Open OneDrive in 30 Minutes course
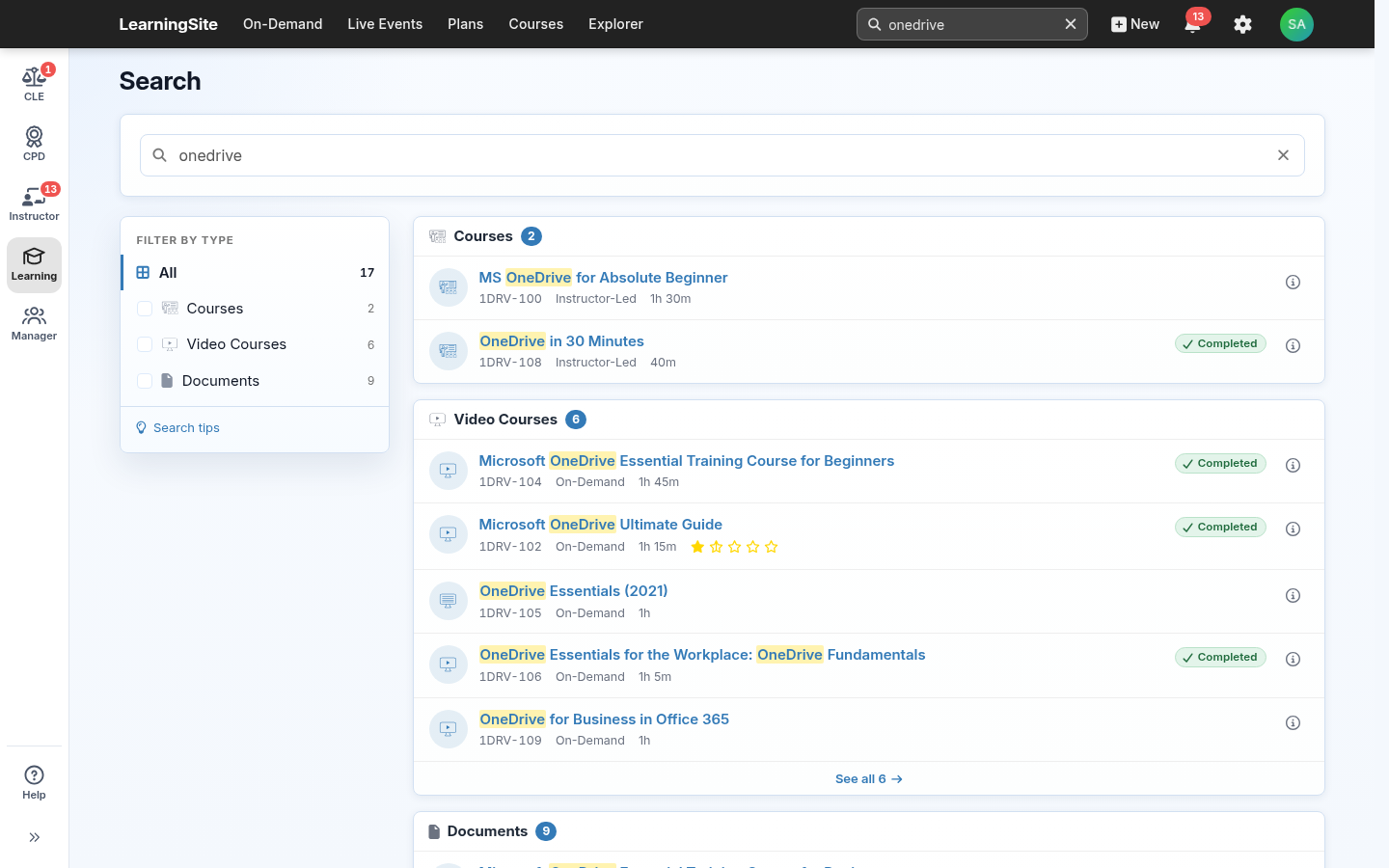Viewport: 1389px width, 868px height. point(561,341)
